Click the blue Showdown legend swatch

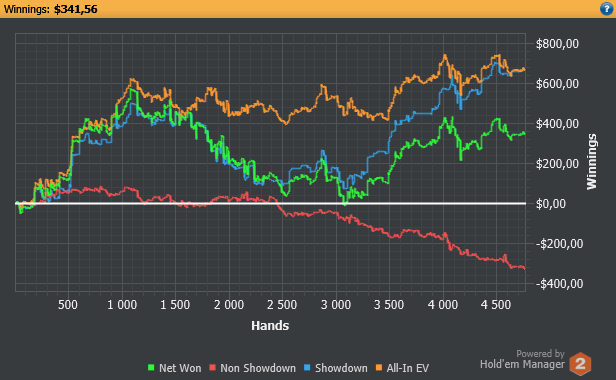click(307, 368)
